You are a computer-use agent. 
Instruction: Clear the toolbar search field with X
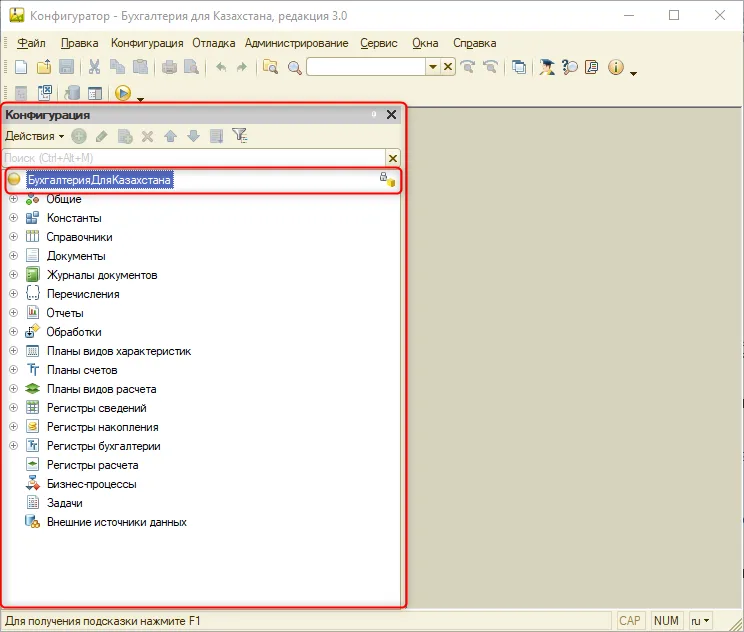[447, 67]
